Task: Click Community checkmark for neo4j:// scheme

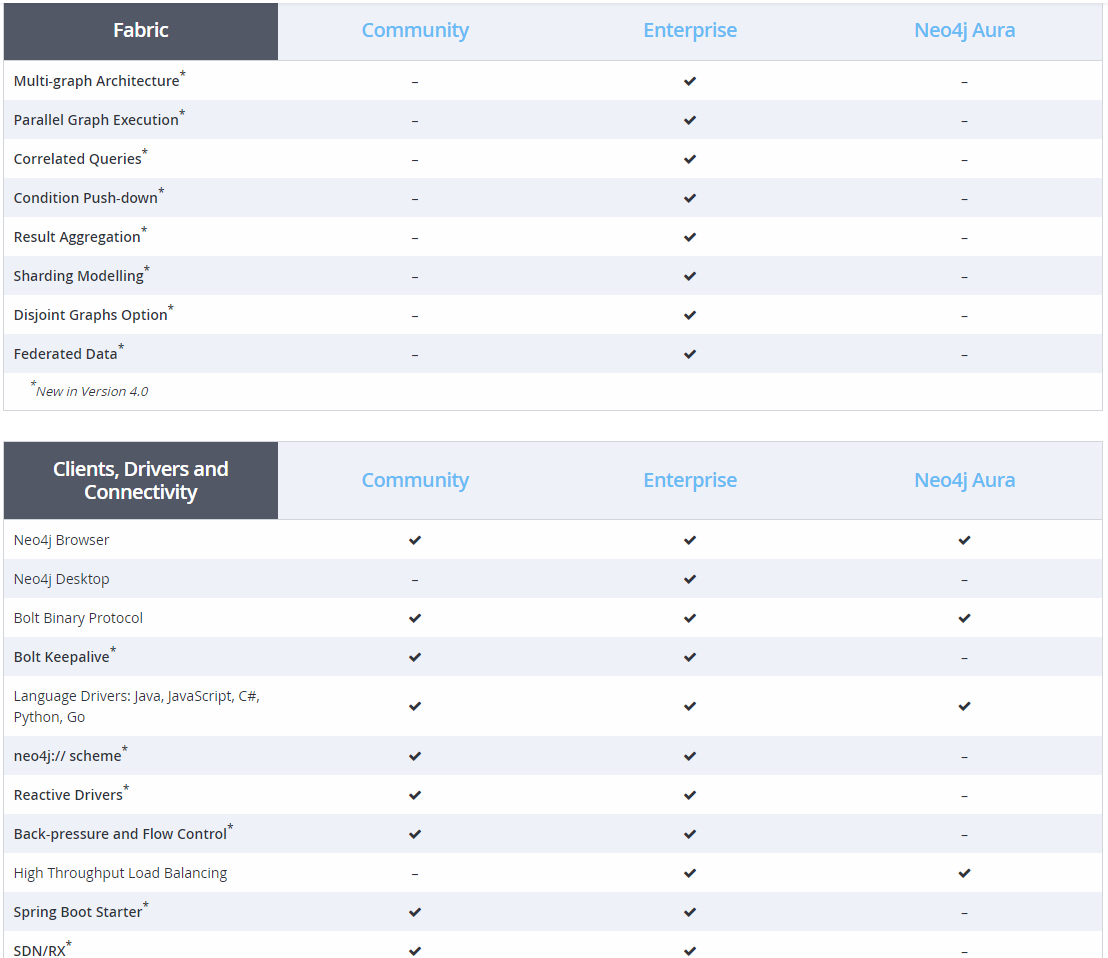Action: click(x=415, y=756)
